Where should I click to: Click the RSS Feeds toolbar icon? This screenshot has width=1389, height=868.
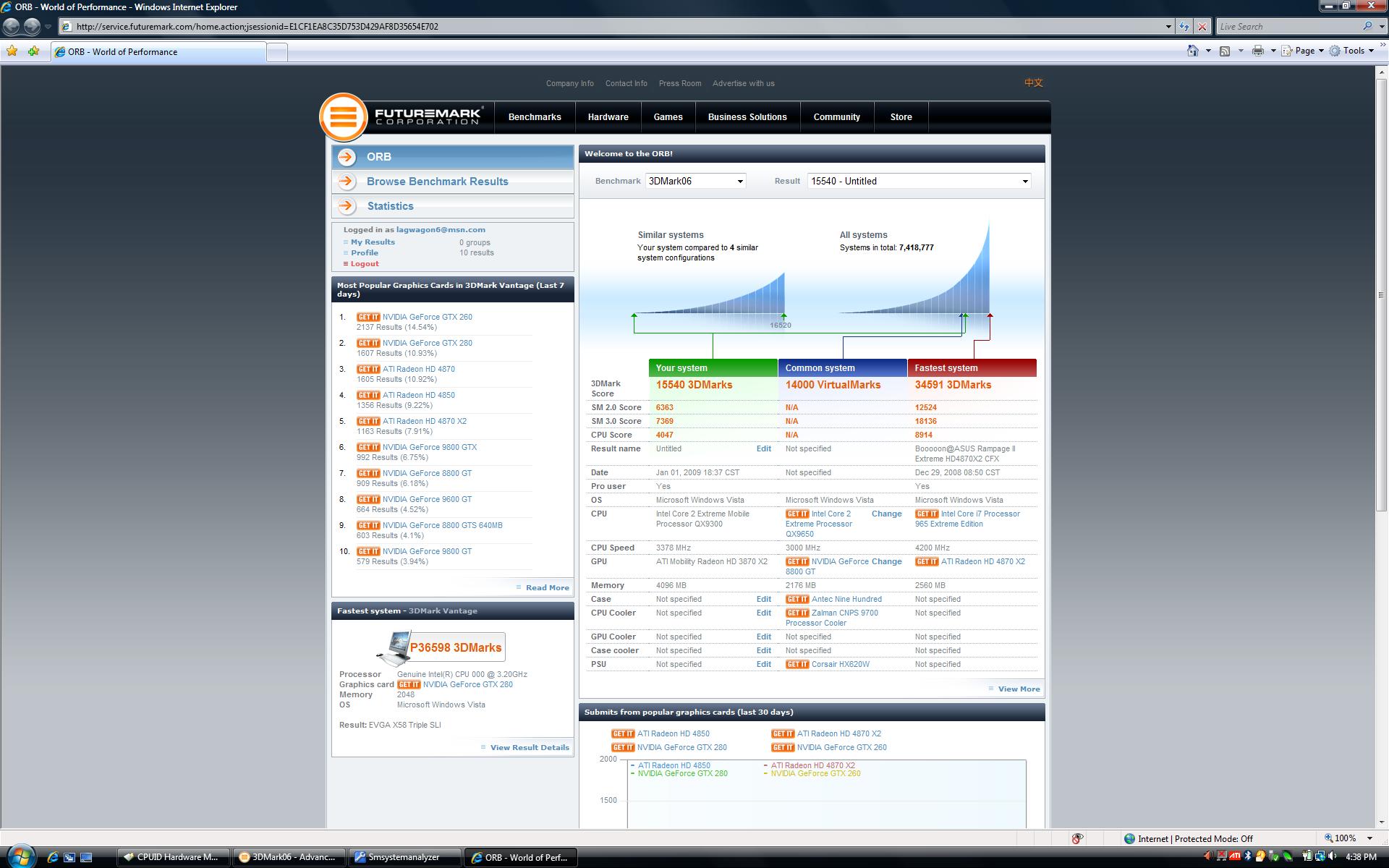click(1225, 51)
